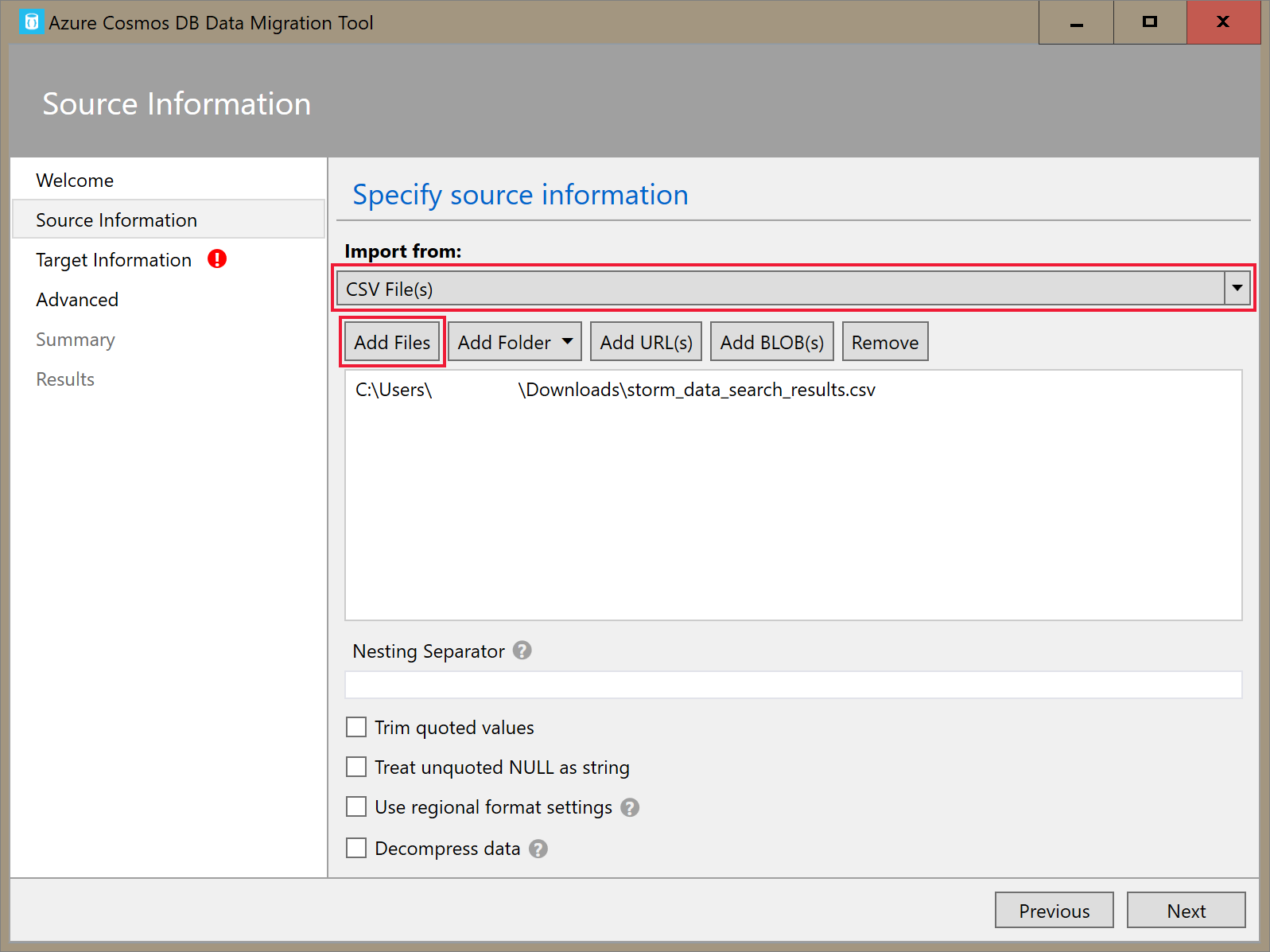1270x952 pixels.
Task: Enable the Decompress data checkbox
Action: click(356, 848)
